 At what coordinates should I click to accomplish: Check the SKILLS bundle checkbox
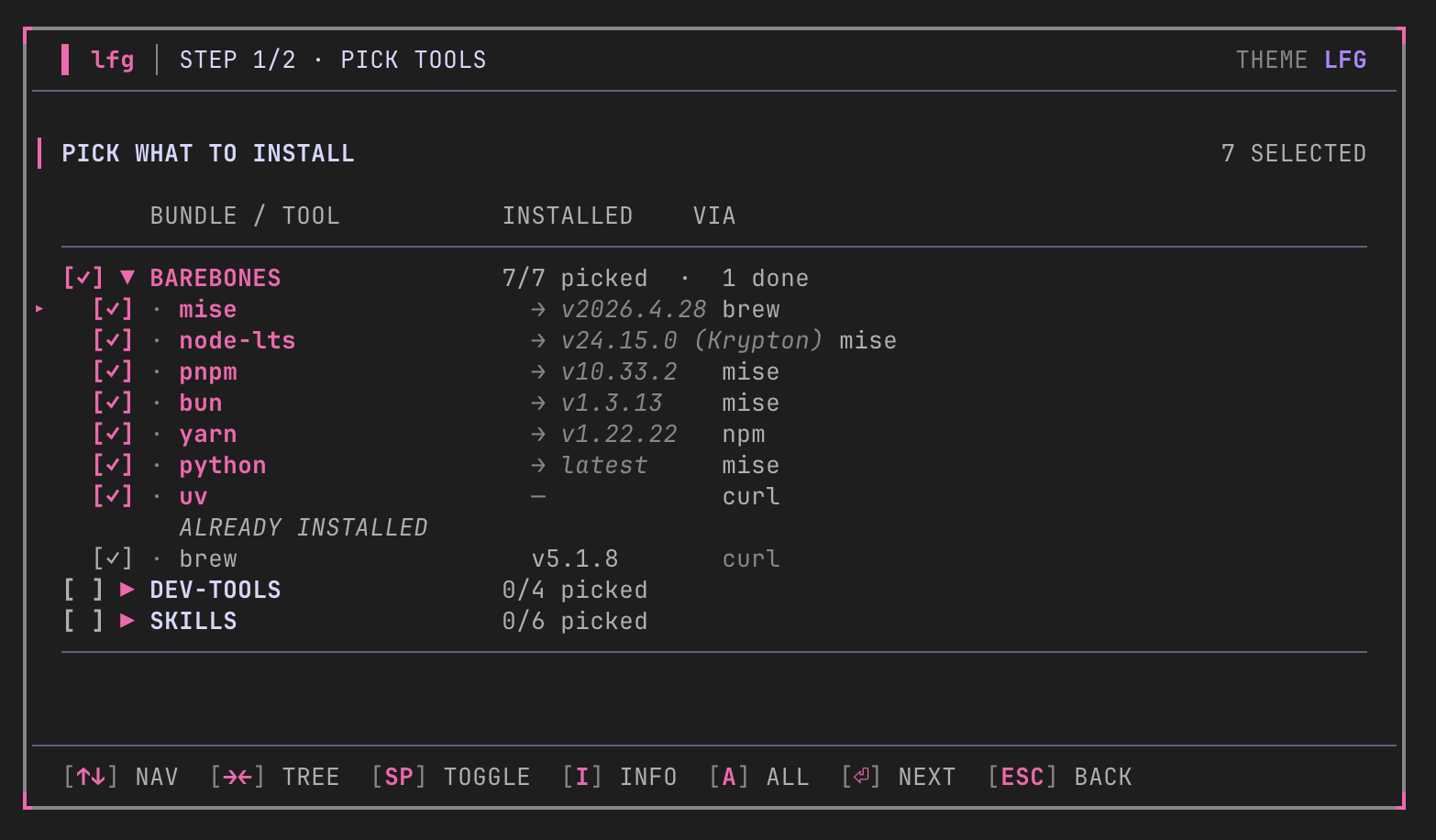tap(83, 621)
